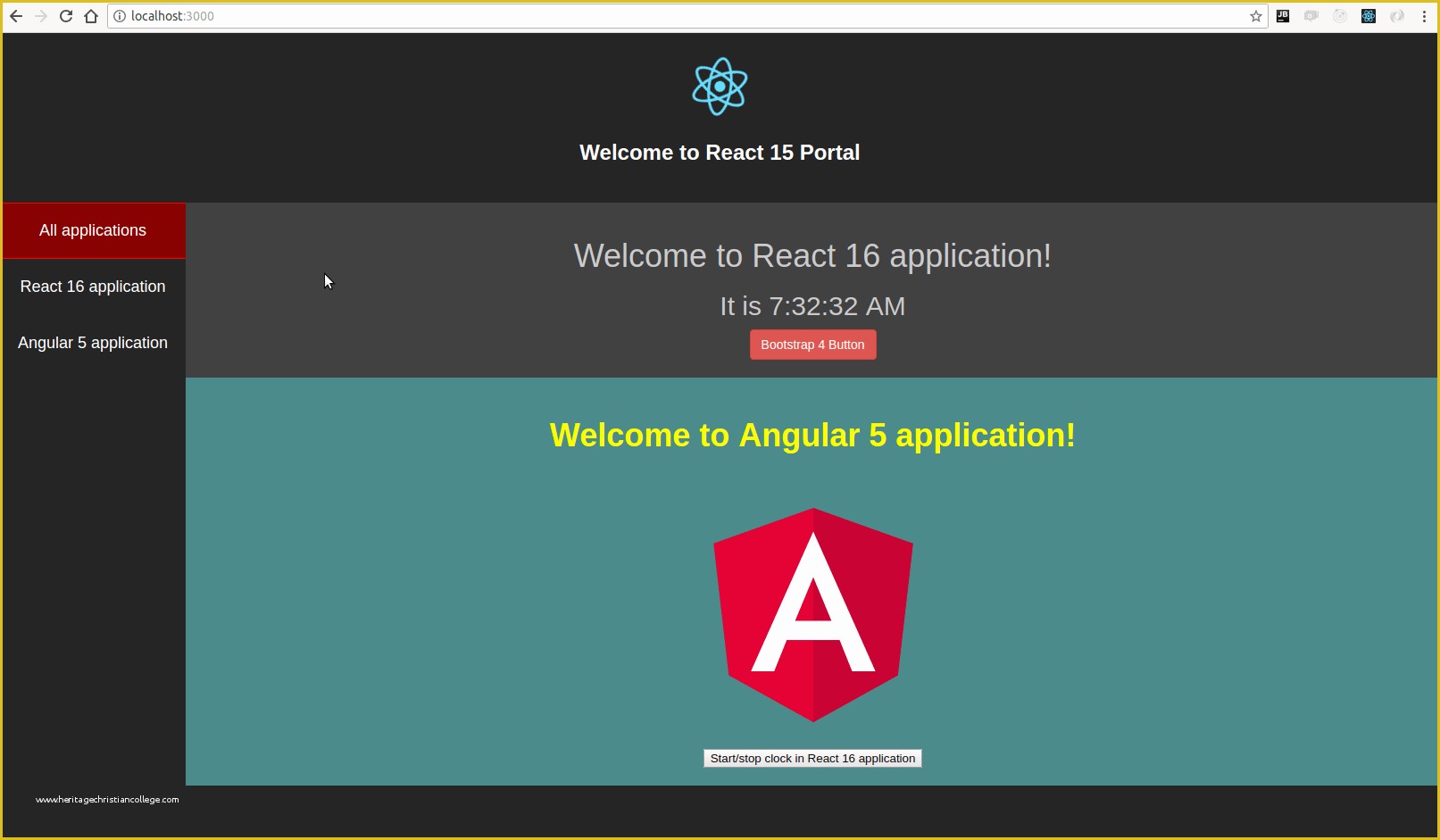
Task: Click the Welcome to React 16 application heading
Action: click(812, 256)
